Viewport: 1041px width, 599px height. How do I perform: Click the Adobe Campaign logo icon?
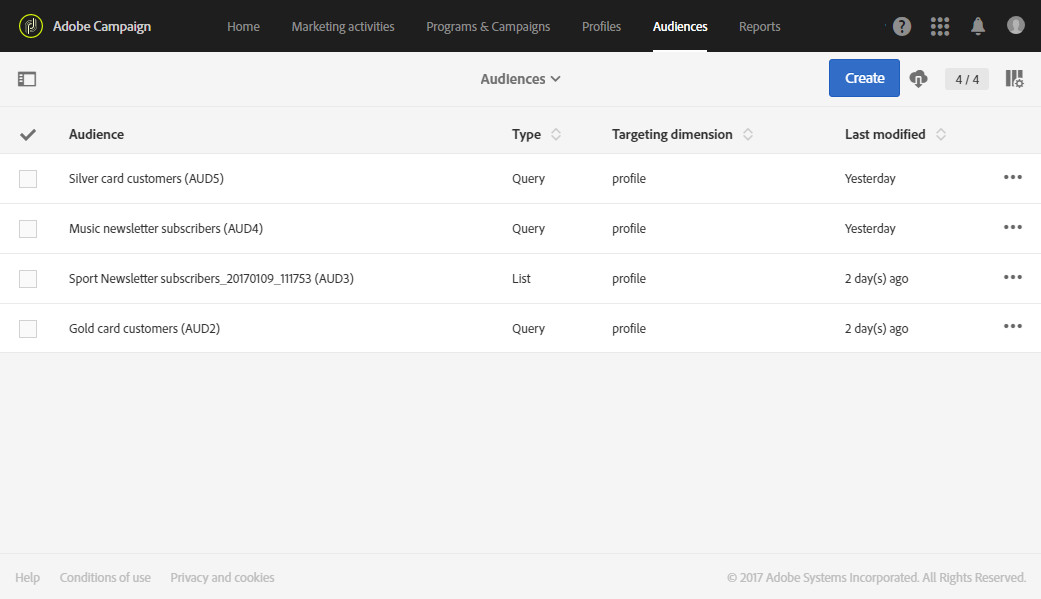[31, 26]
